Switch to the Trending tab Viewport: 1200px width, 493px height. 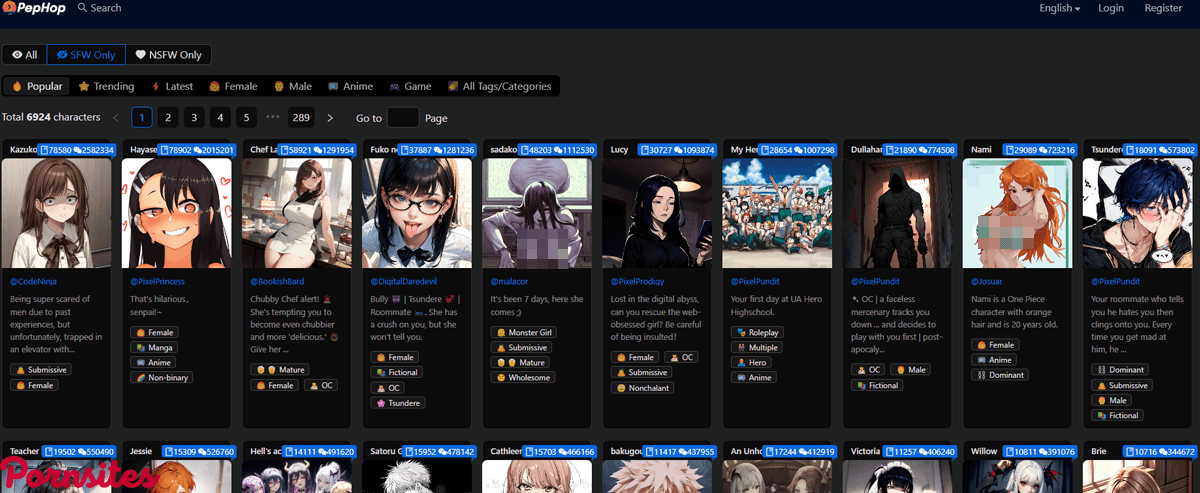106,87
